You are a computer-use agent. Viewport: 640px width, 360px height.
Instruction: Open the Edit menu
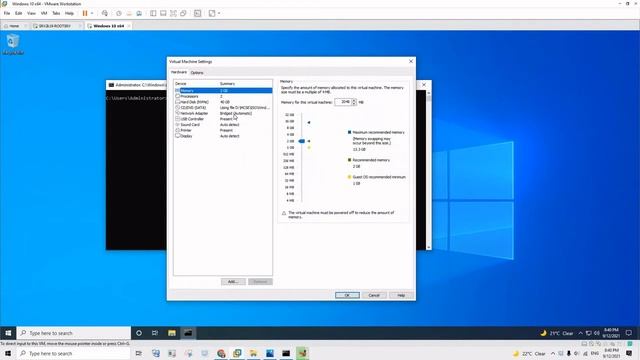(x=18, y=13)
